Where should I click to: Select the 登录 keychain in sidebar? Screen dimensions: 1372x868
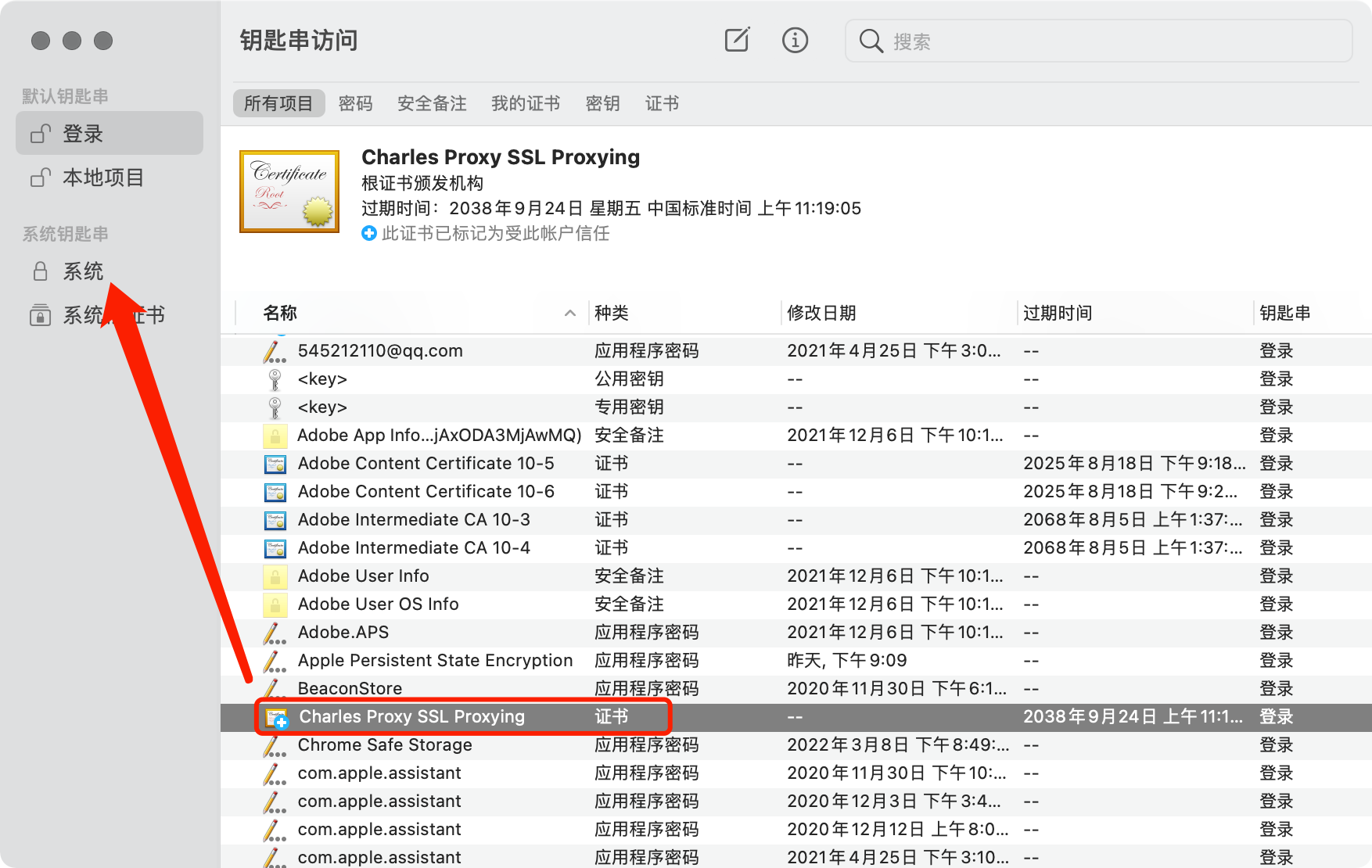[110, 134]
